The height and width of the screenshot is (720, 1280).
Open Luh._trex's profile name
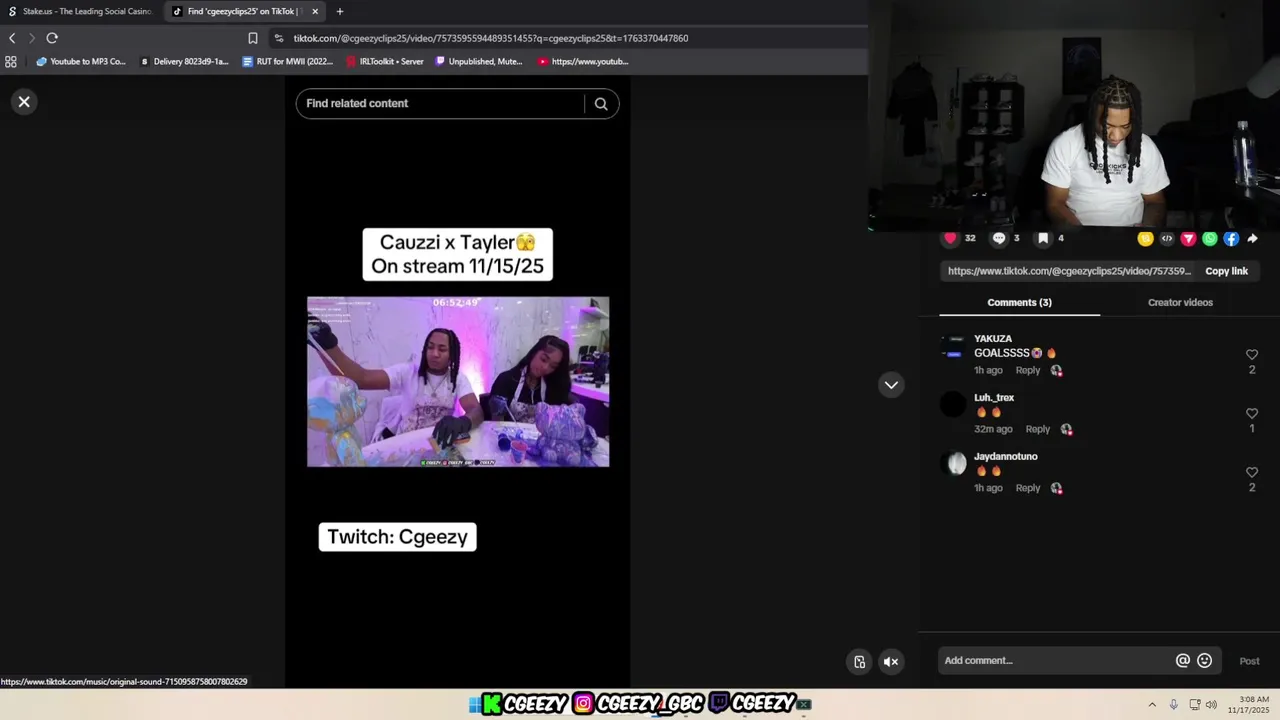tap(994, 398)
